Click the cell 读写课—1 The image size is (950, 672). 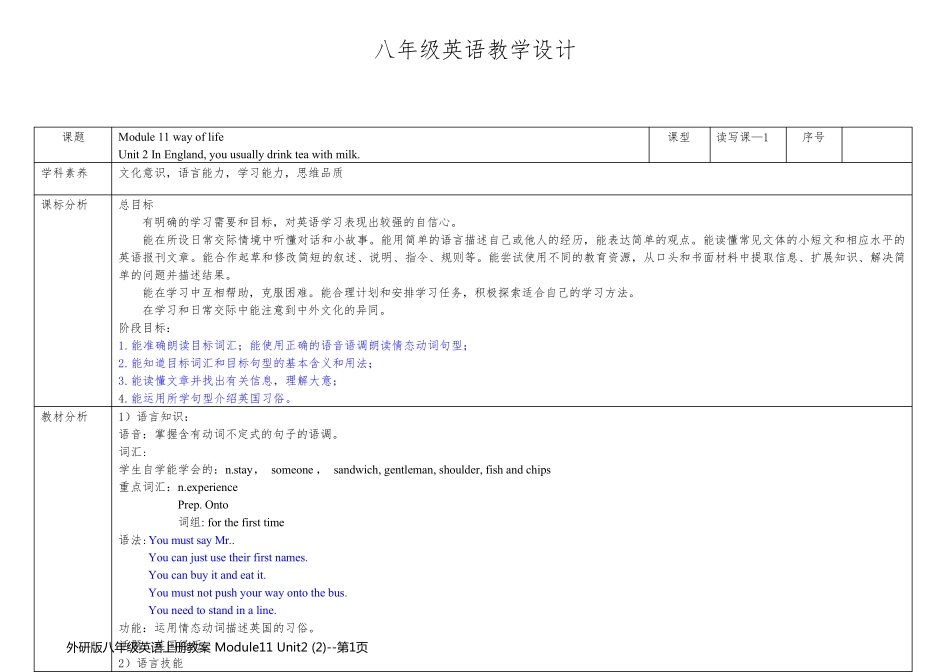[748, 145]
